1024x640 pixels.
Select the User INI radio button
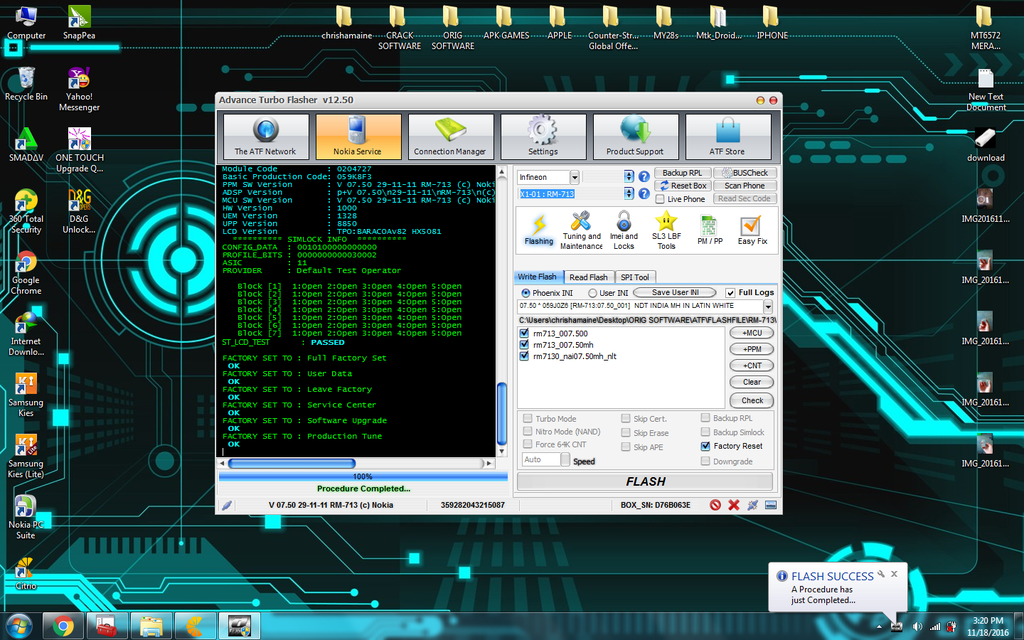pyautogui.click(x=593, y=293)
